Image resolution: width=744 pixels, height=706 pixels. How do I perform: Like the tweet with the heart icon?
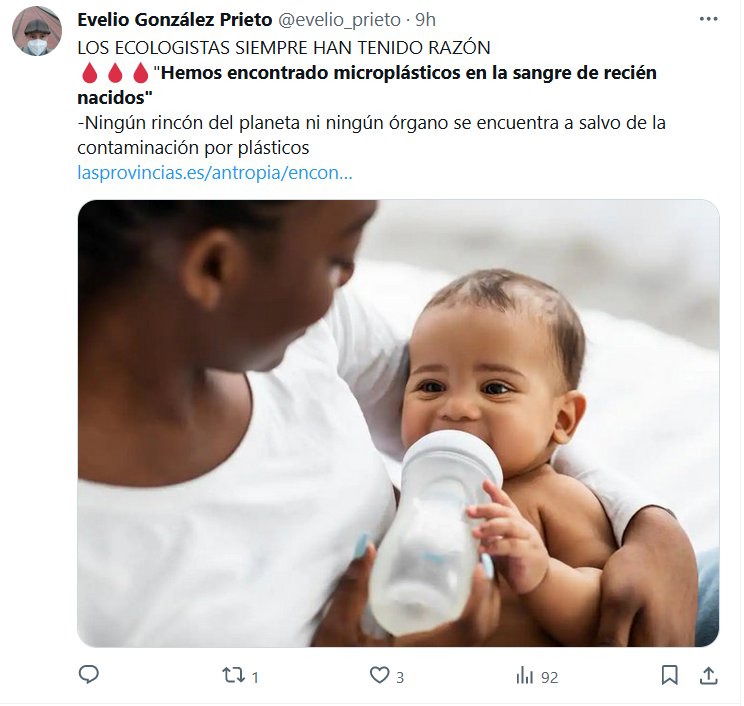pyautogui.click(x=380, y=675)
